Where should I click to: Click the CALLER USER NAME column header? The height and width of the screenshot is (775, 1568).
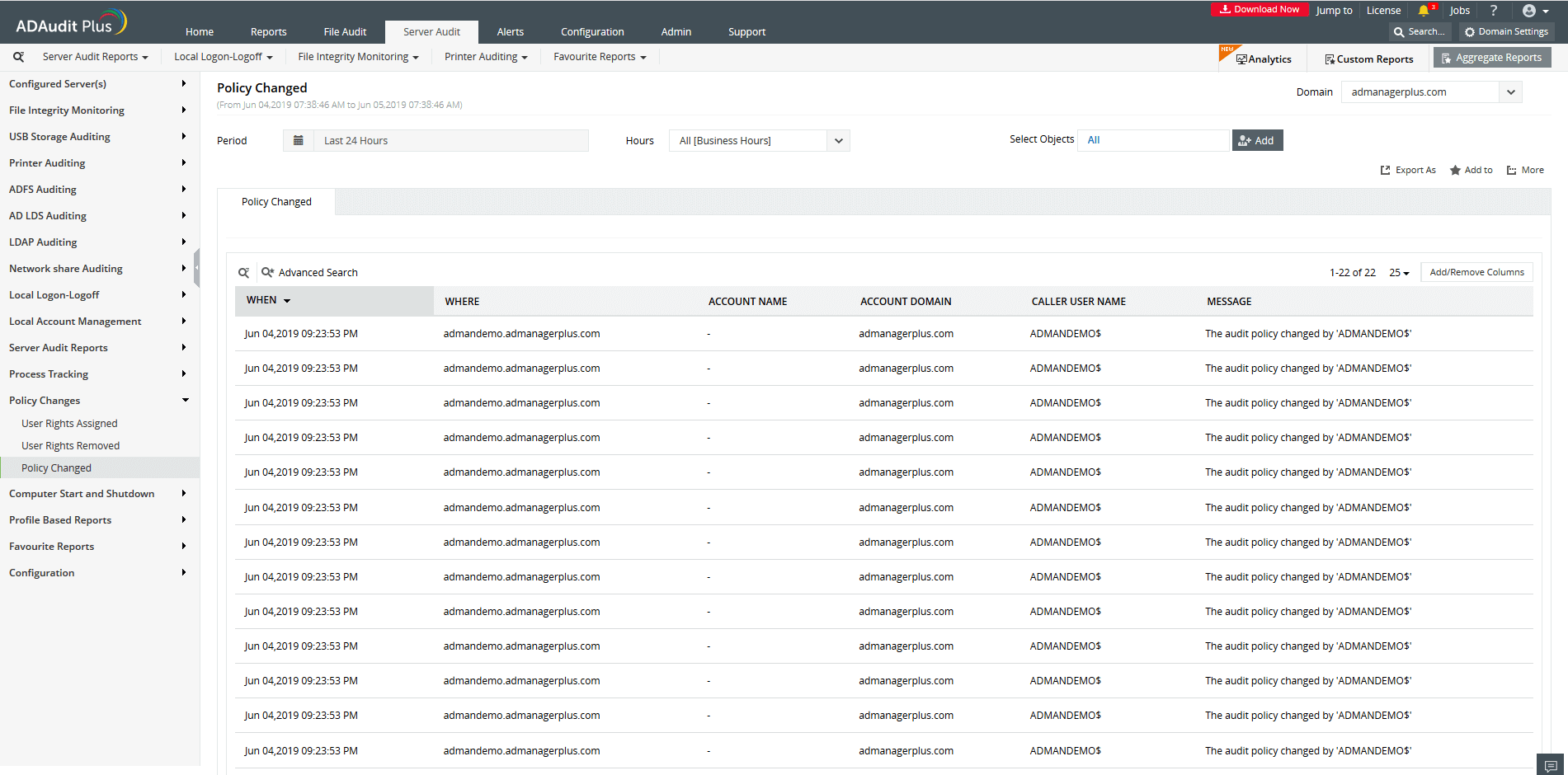click(1078, 302)
